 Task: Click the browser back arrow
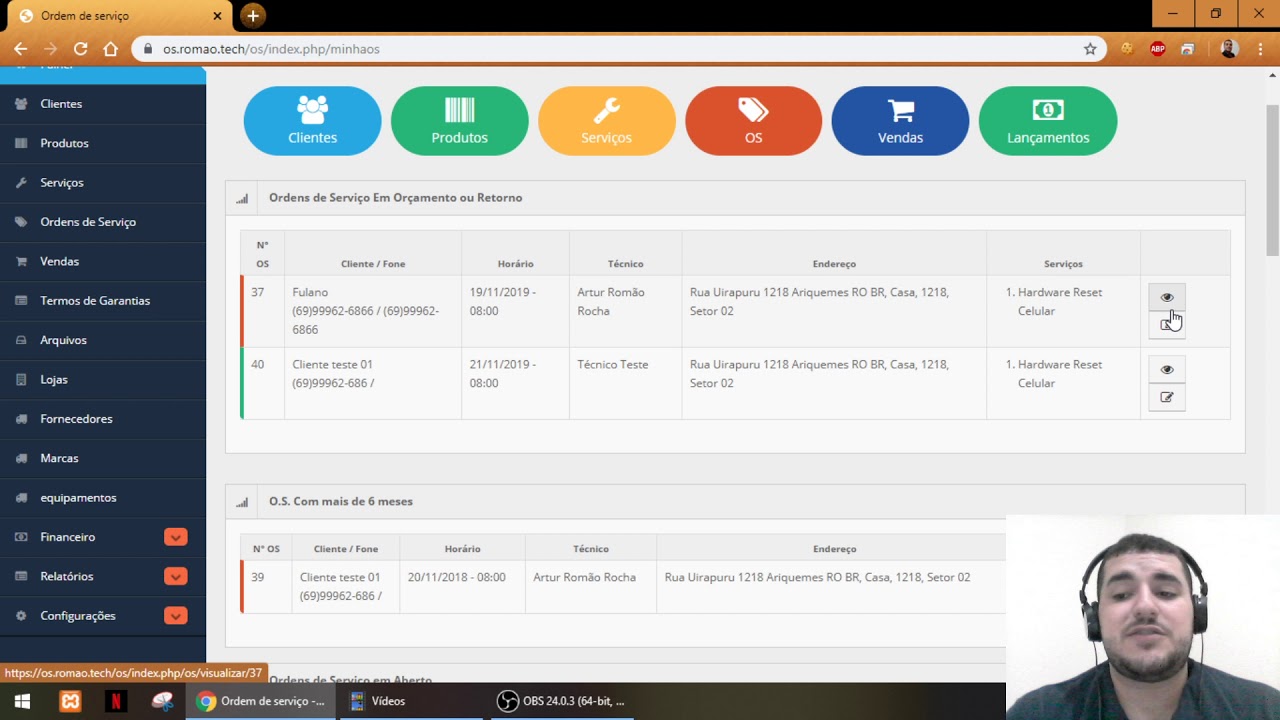coord(20,49)
